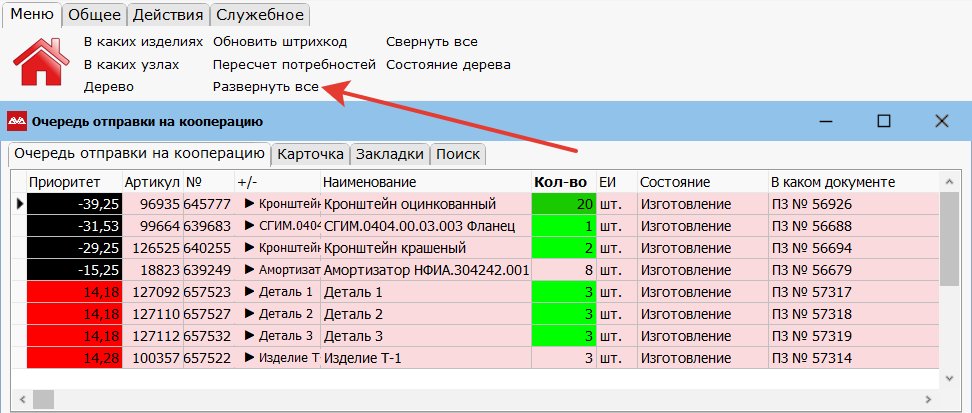Open the Закладки tab

click(390, 154)
